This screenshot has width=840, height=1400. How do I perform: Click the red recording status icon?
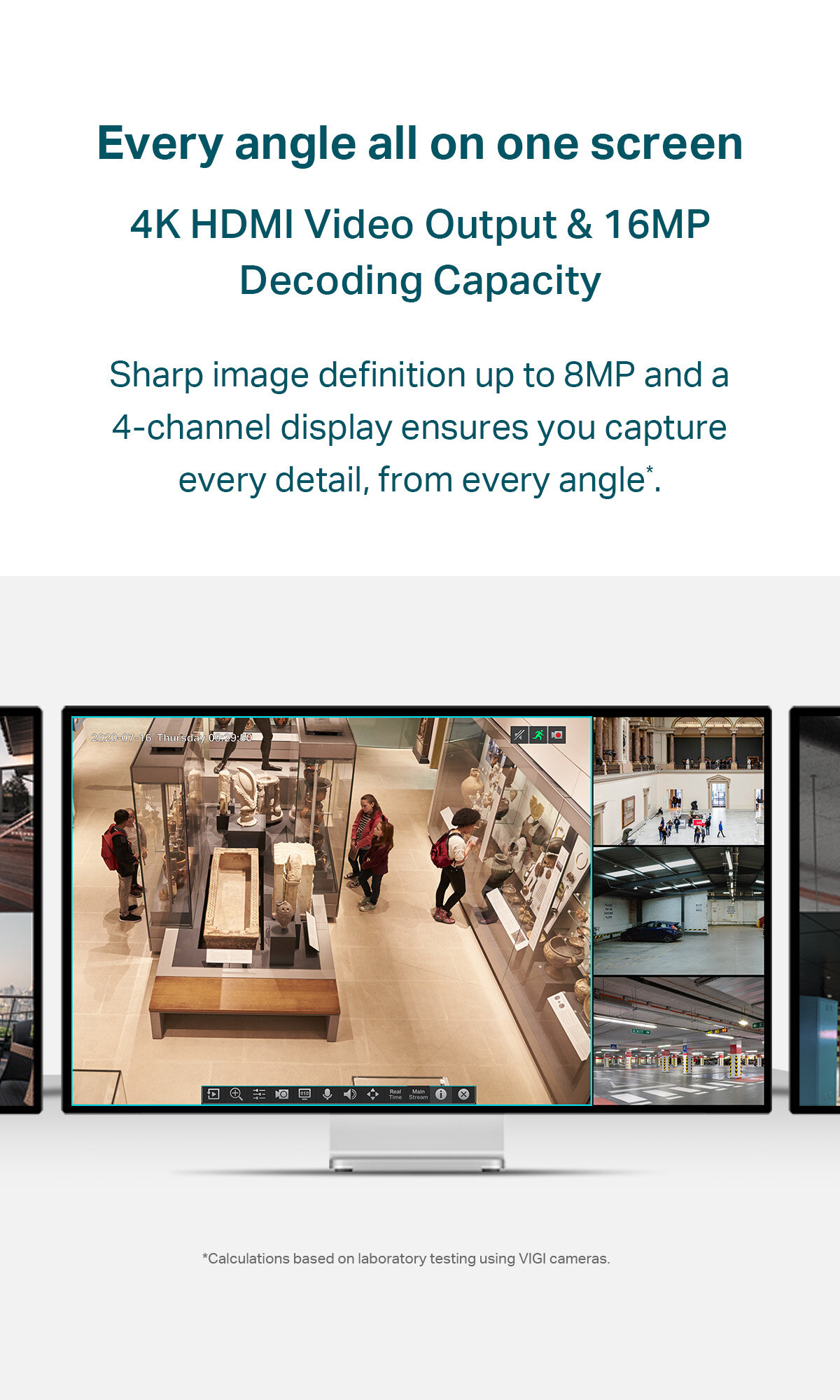(x=557, y=735)
